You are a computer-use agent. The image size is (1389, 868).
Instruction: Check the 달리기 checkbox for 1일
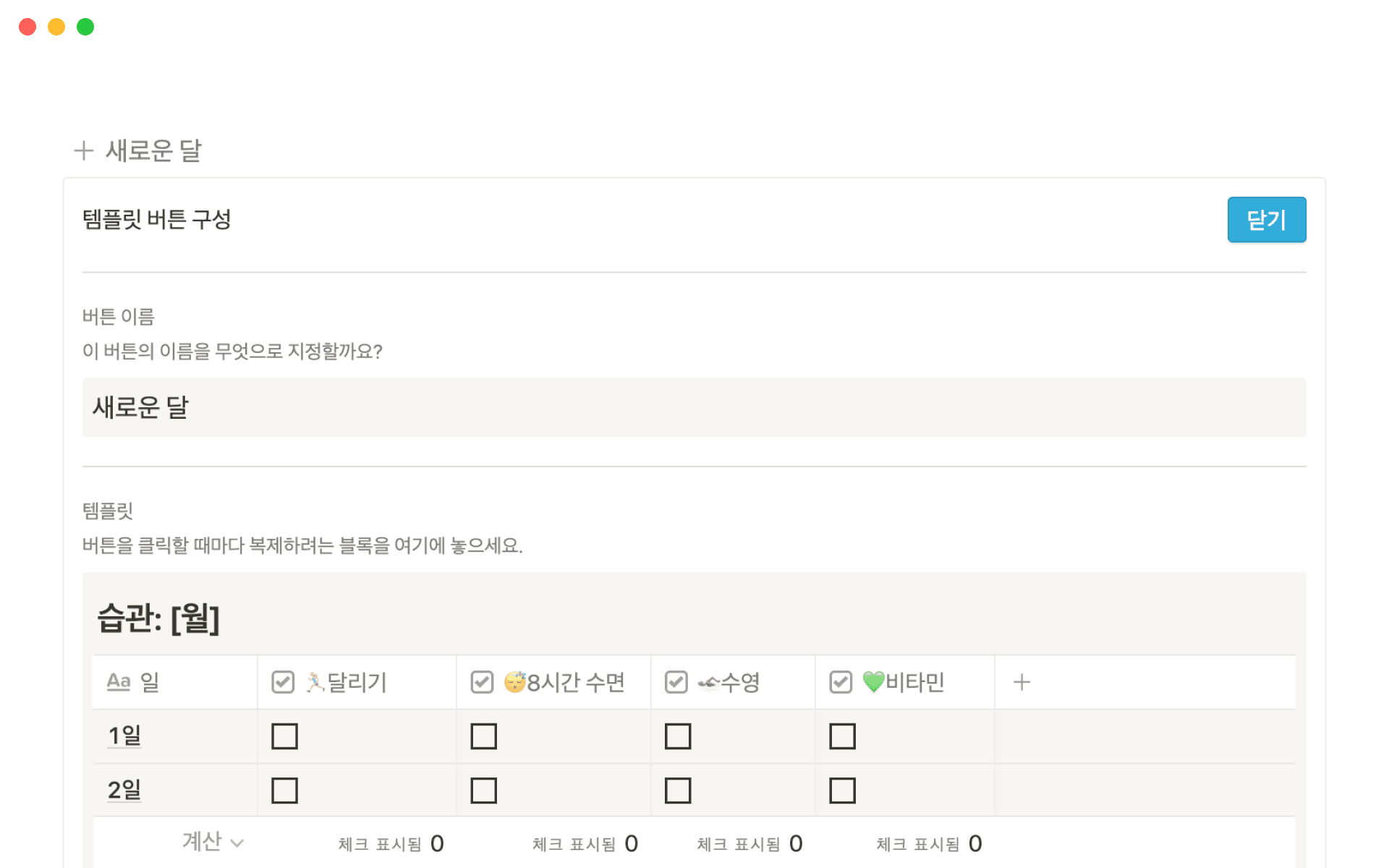pos(285,736)
